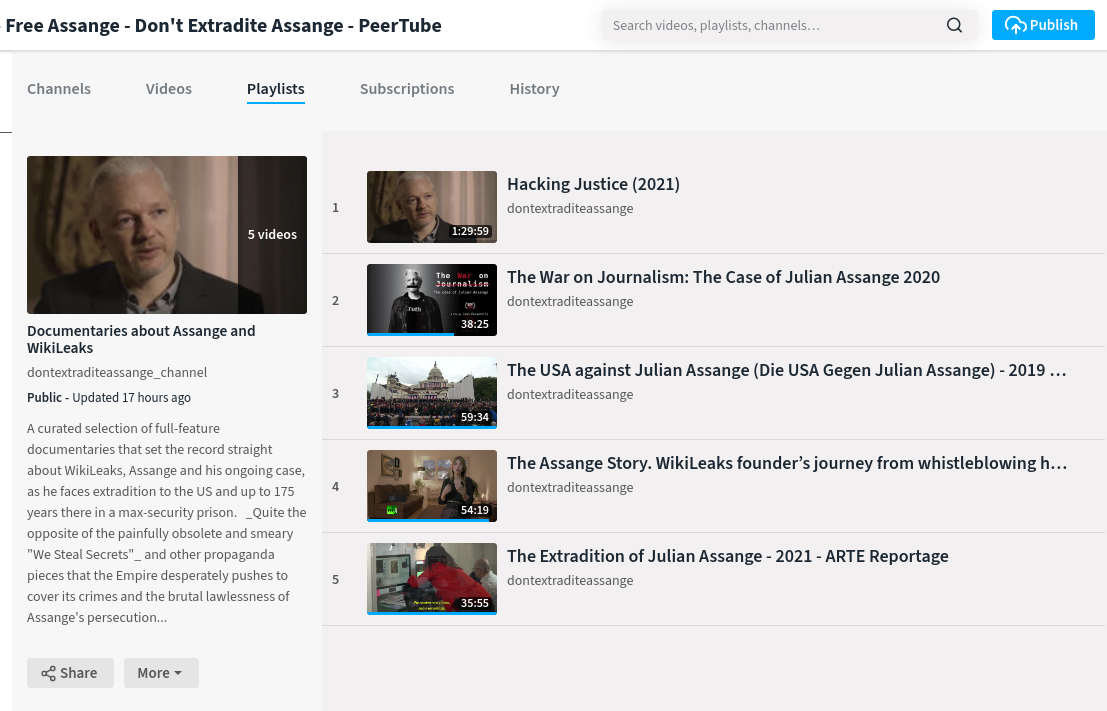Click dontextraditeassange under The Extradition of Julian Assange
The height and width of the screenshot is (711, 1107).
point(570,580)
